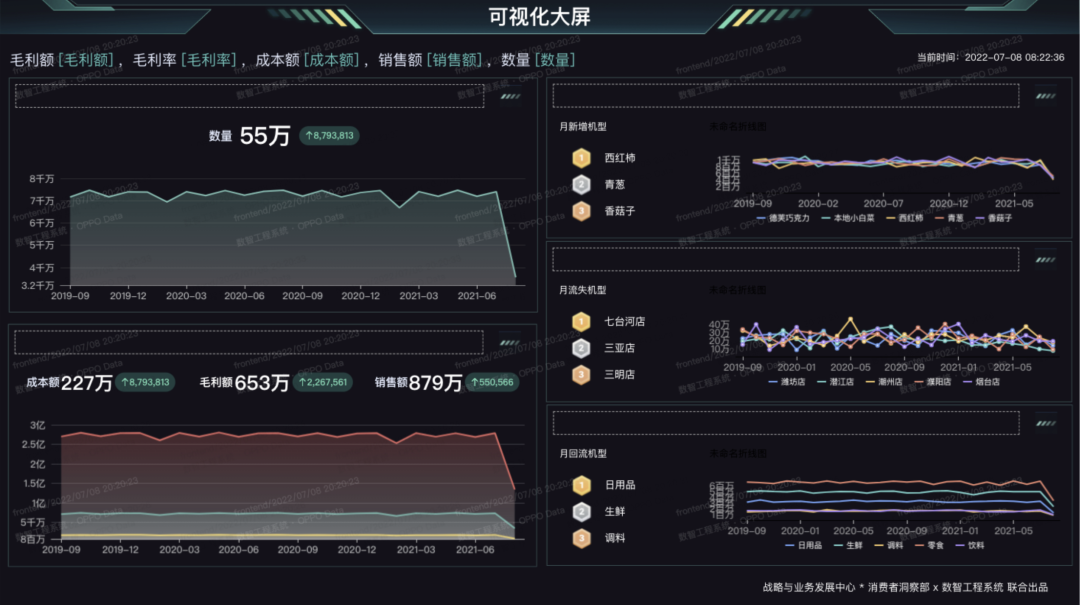Viewport: 1080px width, 605px height.
Task: Toggle 潍坊店 series in the legend
Action: (x=786, y=382)
